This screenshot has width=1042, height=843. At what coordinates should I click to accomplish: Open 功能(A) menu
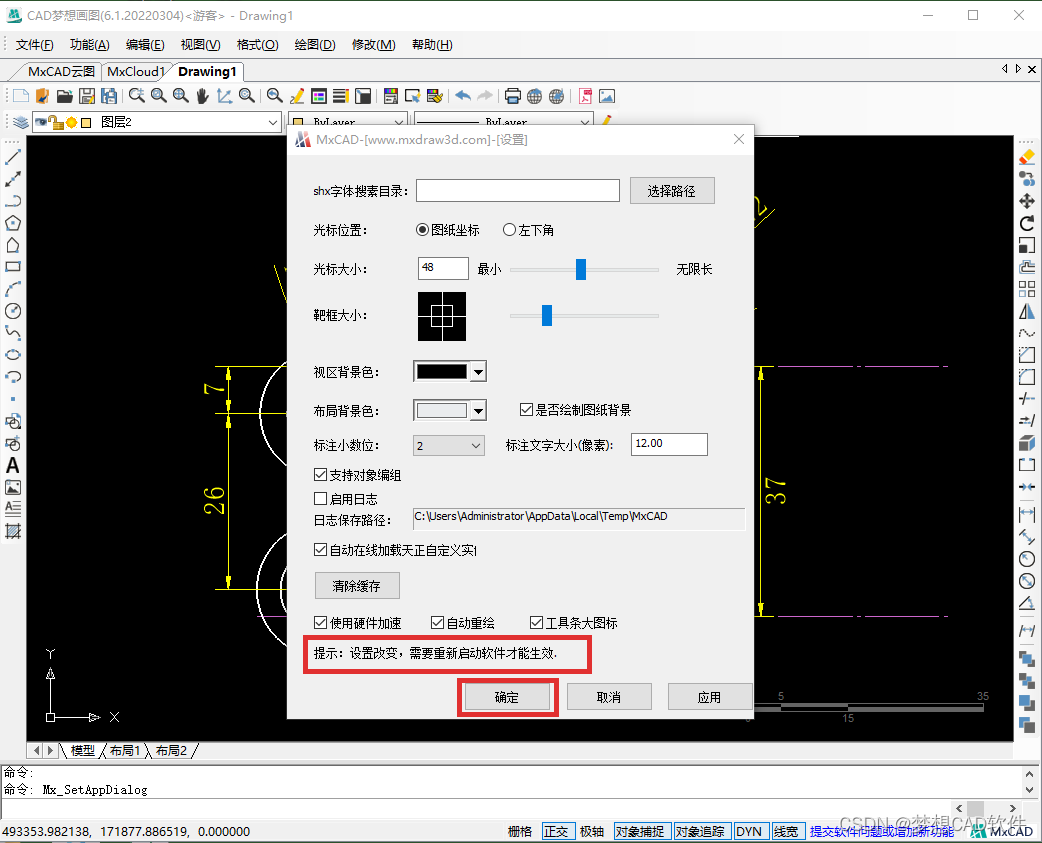tap(89, 45)
